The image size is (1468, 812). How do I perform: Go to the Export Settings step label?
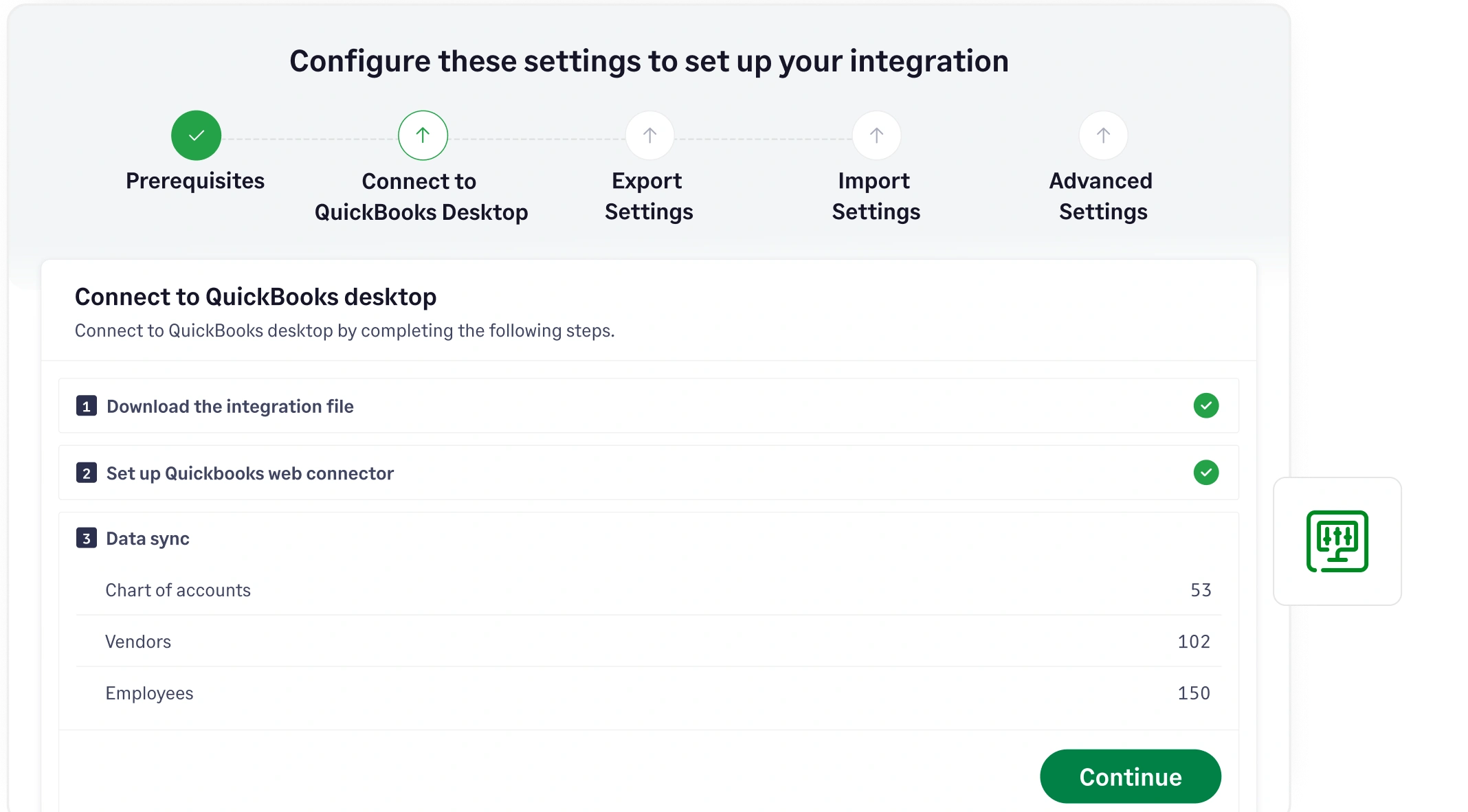[649, 196]
